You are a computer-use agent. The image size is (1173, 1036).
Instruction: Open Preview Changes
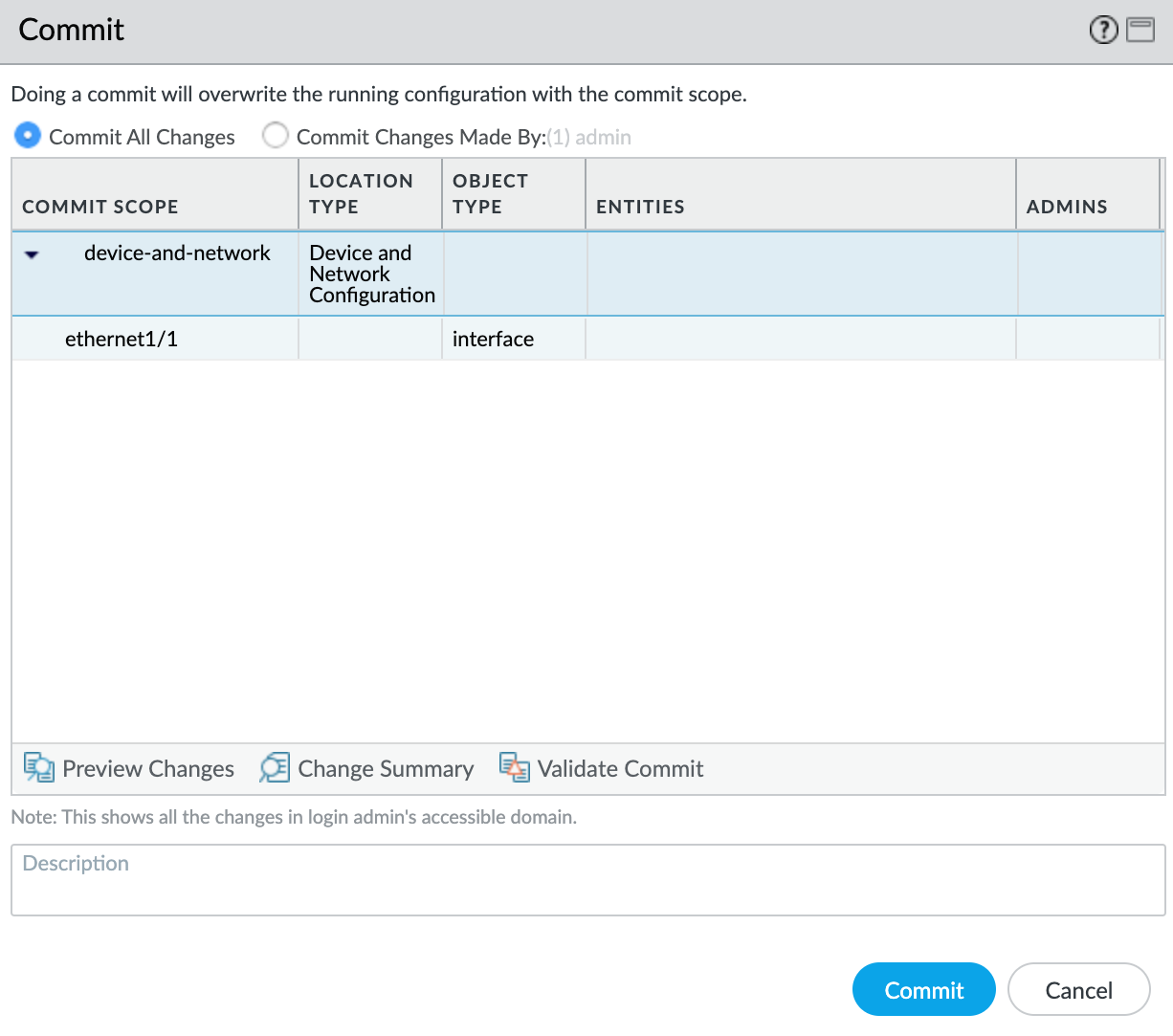[129, 769]
